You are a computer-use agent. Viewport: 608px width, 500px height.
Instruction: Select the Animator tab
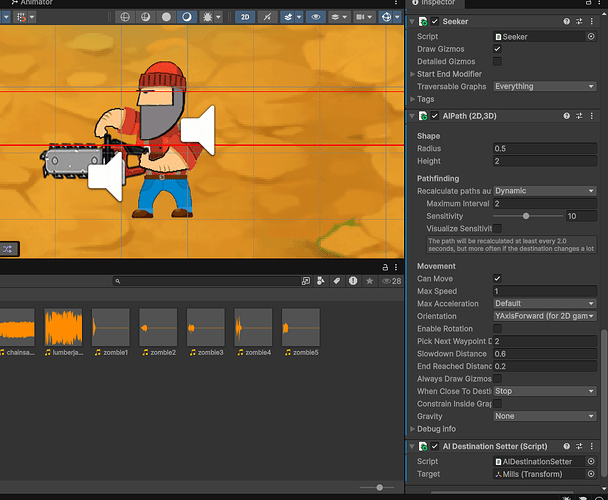(37, 3)
